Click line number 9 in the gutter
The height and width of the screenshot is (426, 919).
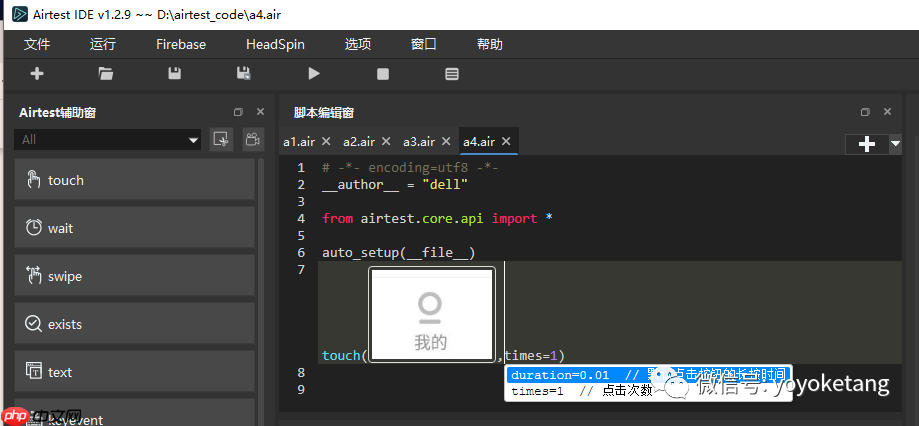coord(301,389)
